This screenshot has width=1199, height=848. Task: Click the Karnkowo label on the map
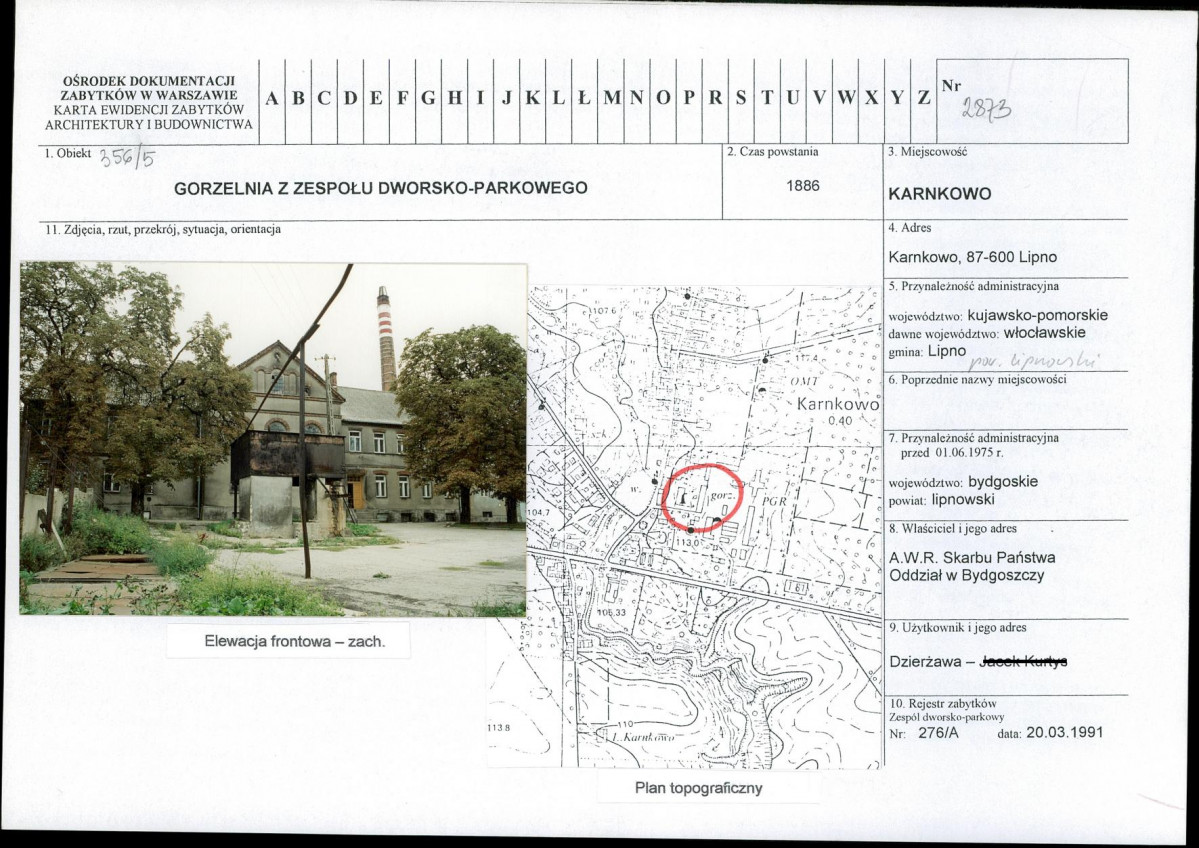click(x=837, y=405)
